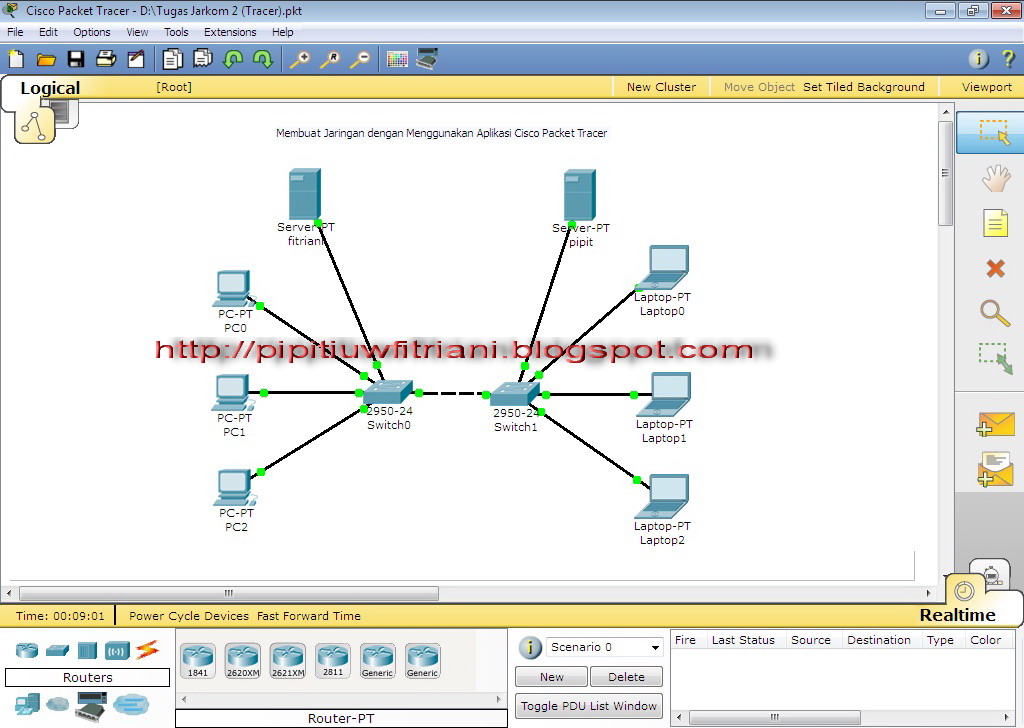Select the Switch0 device on canvas
1024x728 pixels.
pos(388,392)
